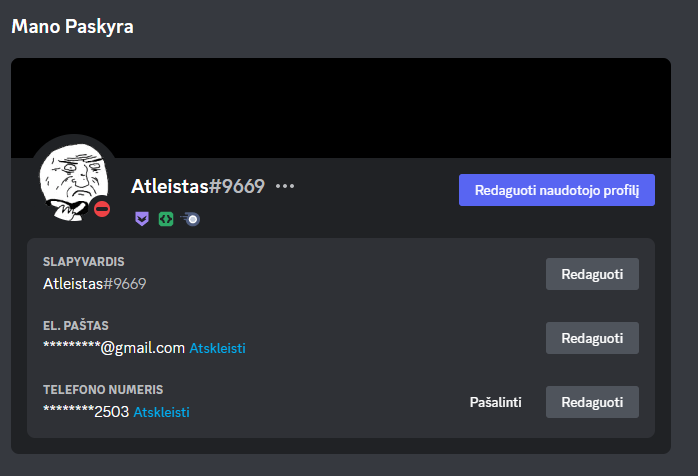Click the black profile banner area
Image resolution: width=698 pixels, height=476 pixels.
coord(341,108)
